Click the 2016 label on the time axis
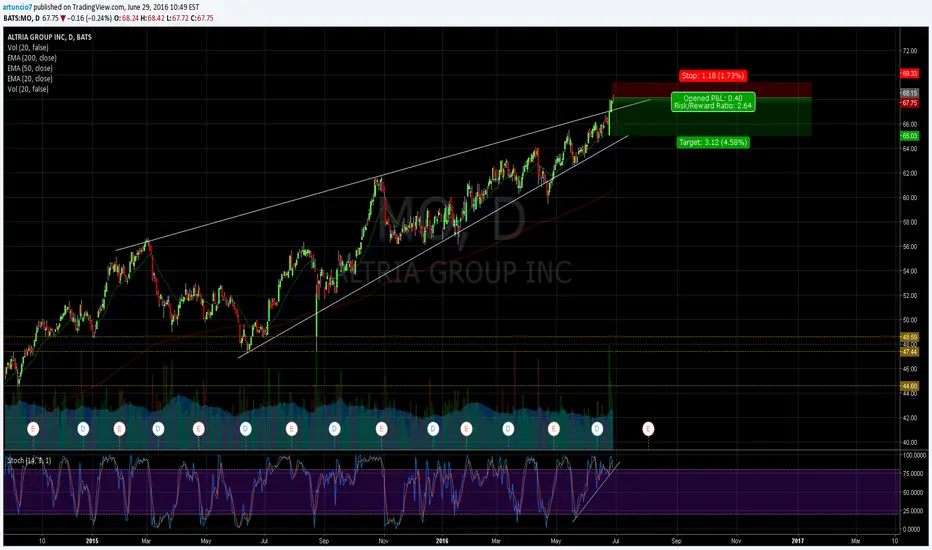 442,540
